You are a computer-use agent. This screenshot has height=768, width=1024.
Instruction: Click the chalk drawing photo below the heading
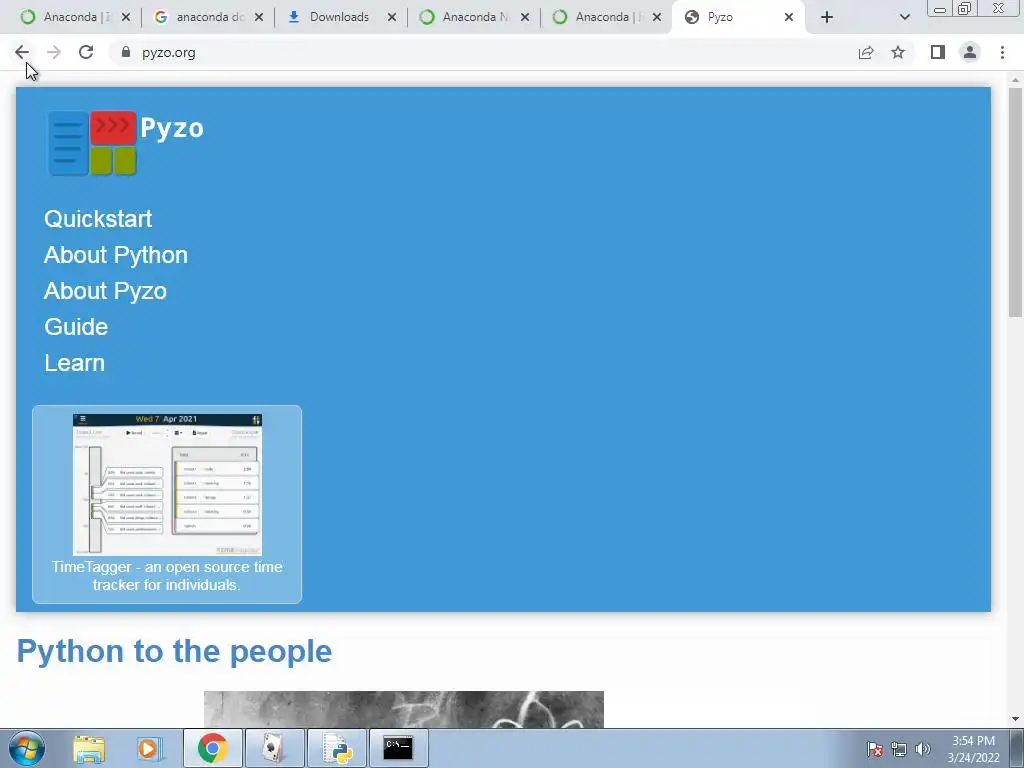[x=404, y=709]
